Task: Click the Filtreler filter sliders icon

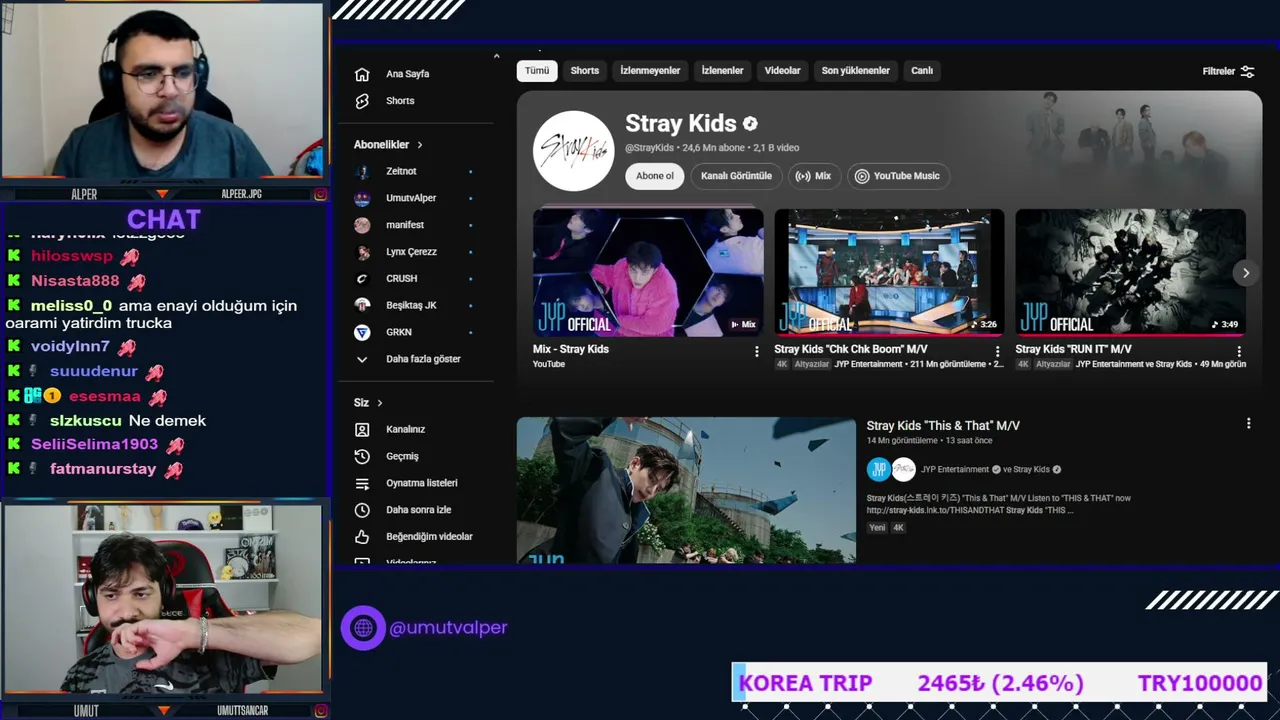Action: click(x=1247, y=71)
